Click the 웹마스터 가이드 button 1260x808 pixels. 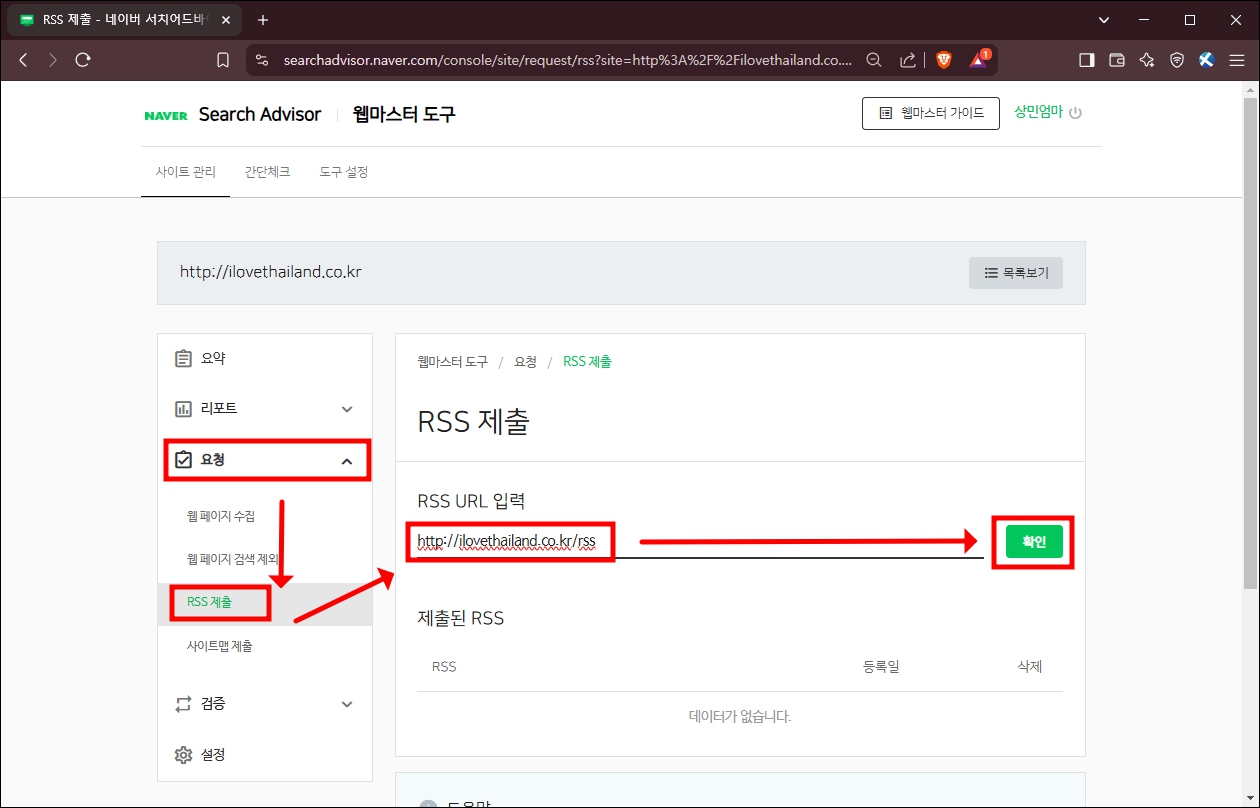click(x=930, y=113)
